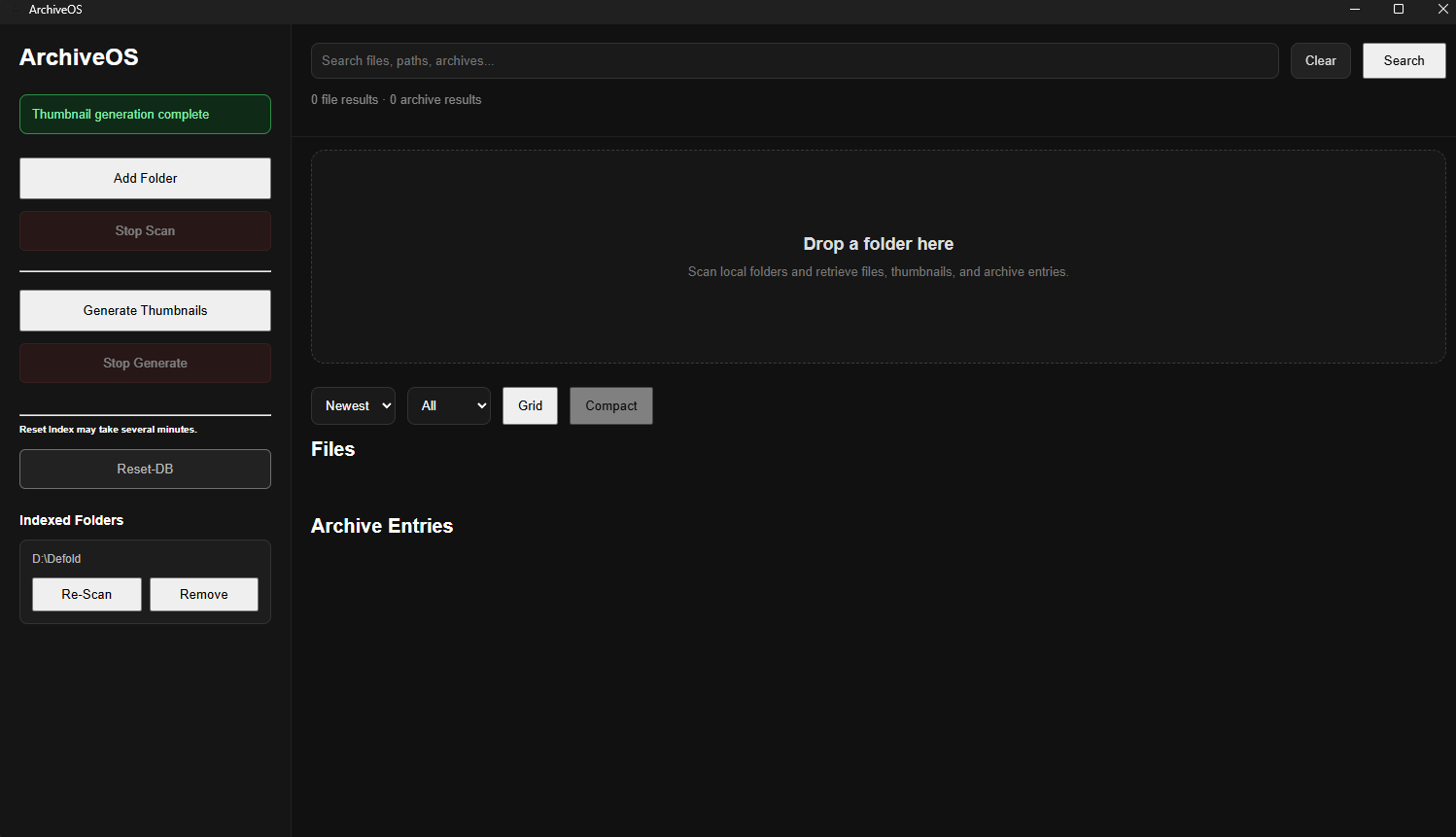Maximize the ArchiveOS window
Image resolution: width=1456 pixels, height=837 pixels.
(1399, 9)
